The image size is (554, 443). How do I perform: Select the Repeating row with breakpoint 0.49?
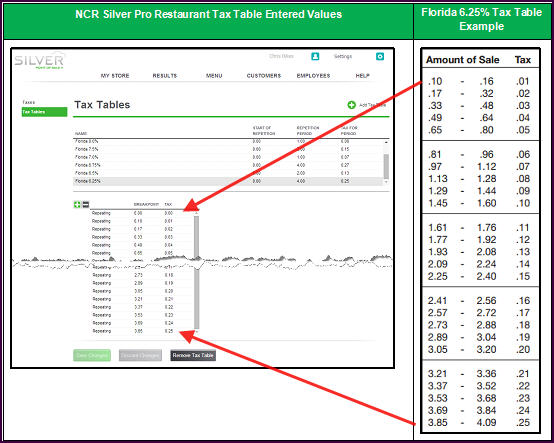141,245
